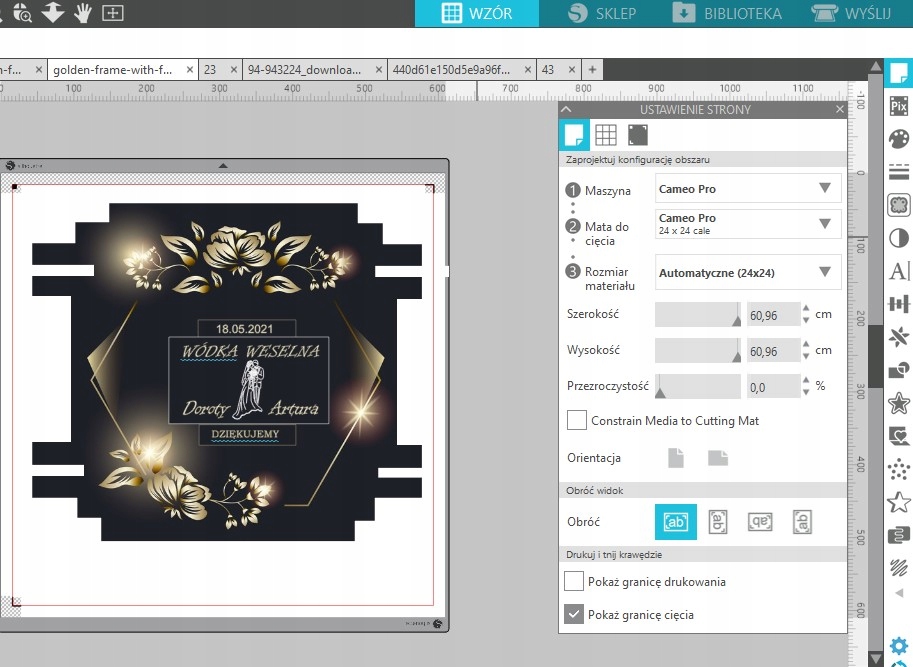The image size is (913, 667).
Task: Open the filled star panel icon
Action: coord(898,403)
